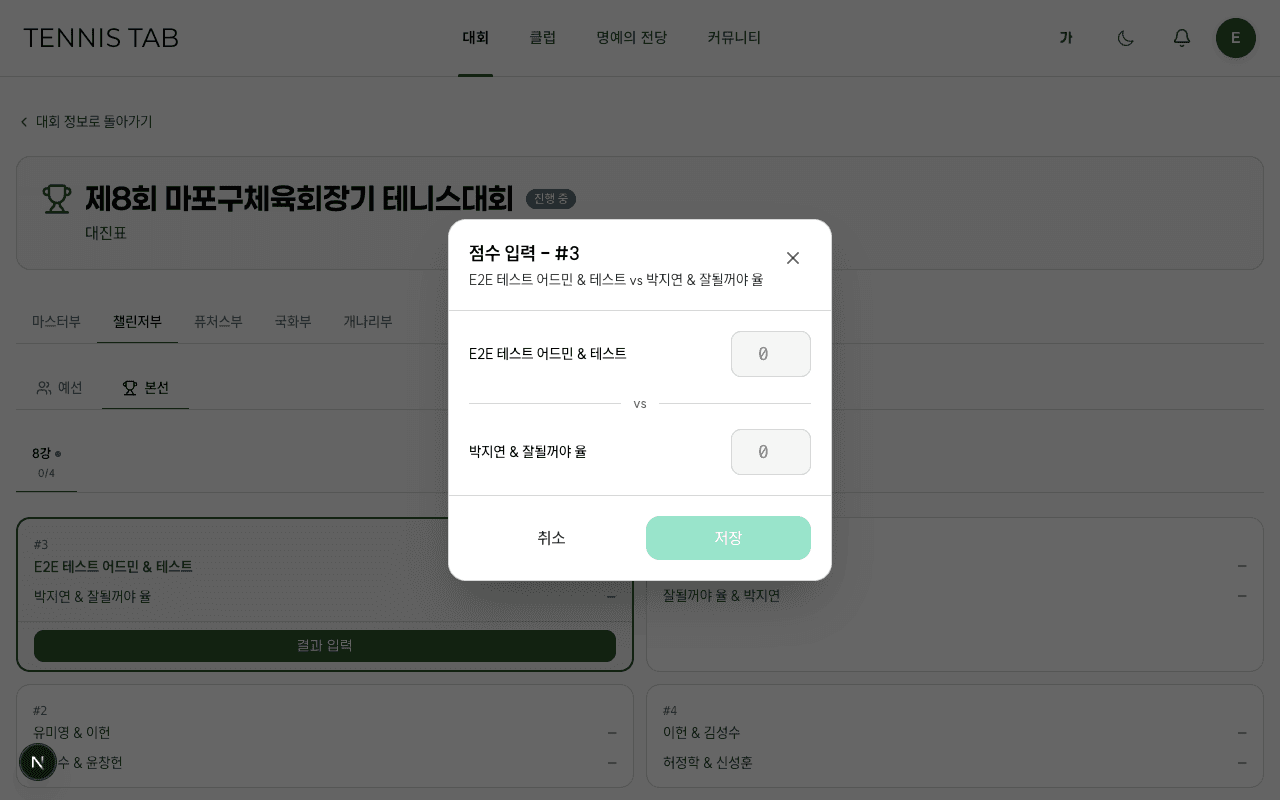Save the score with the 저장 button

click(728, 538)
